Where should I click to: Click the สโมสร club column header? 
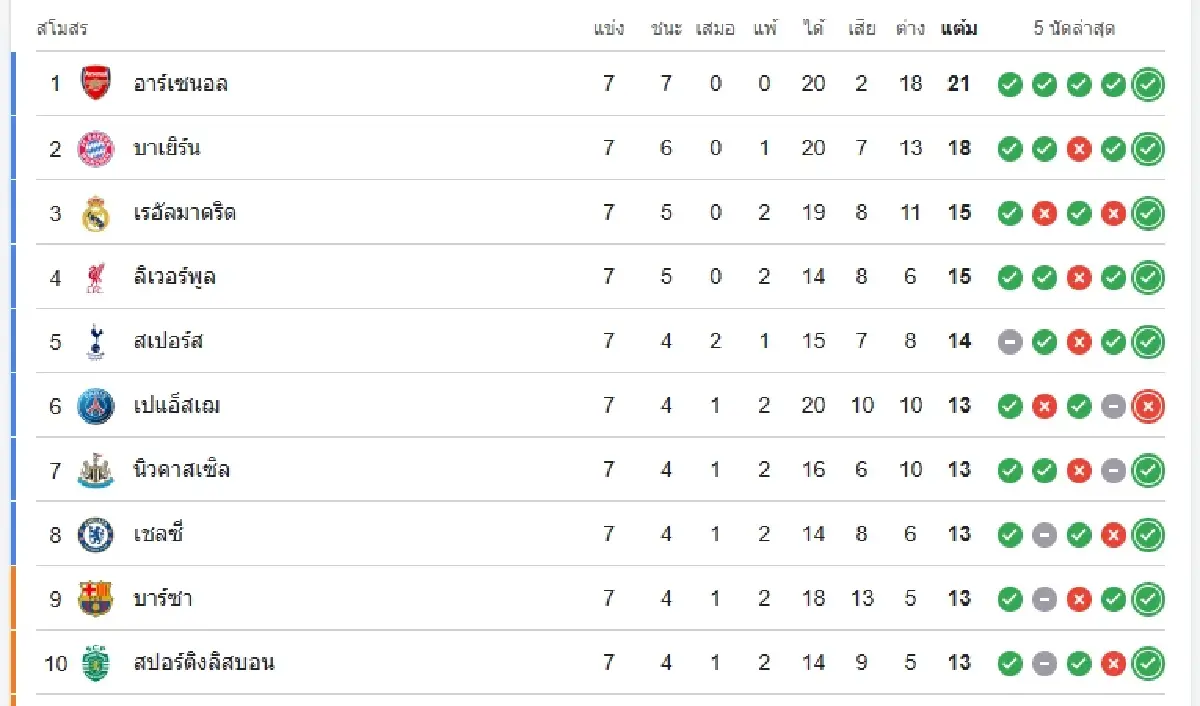coord(62,29)
